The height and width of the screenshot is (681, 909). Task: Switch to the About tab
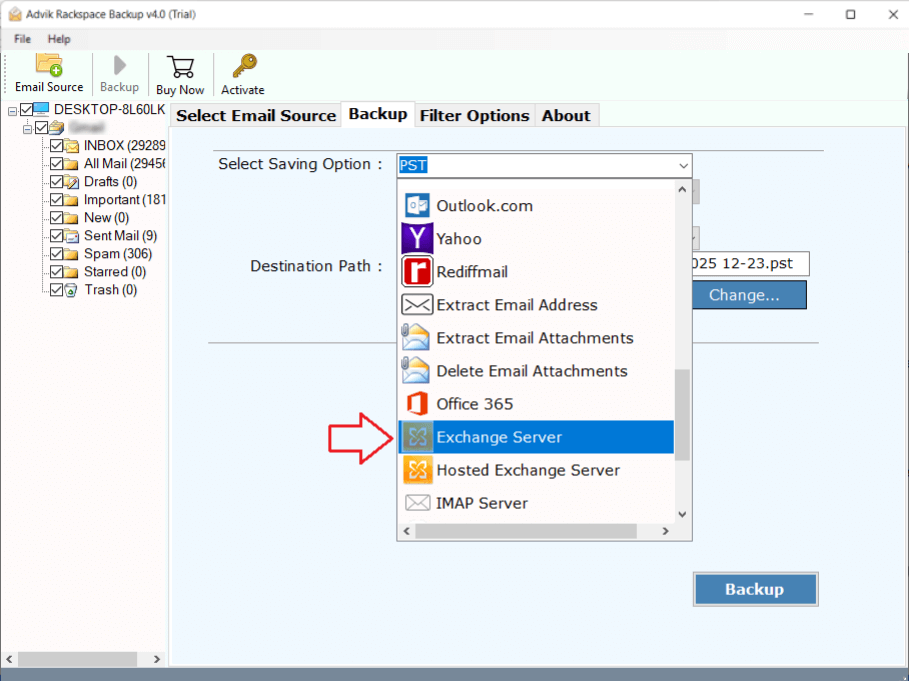pyautogui.click(x=566, y=115)
